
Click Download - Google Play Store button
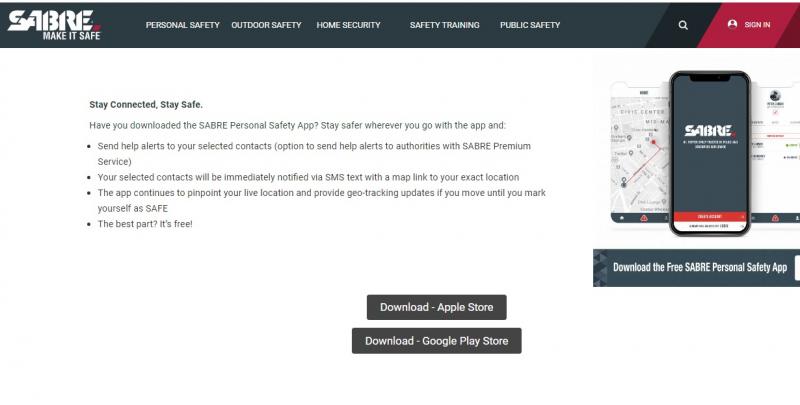[x=437, y=341]
